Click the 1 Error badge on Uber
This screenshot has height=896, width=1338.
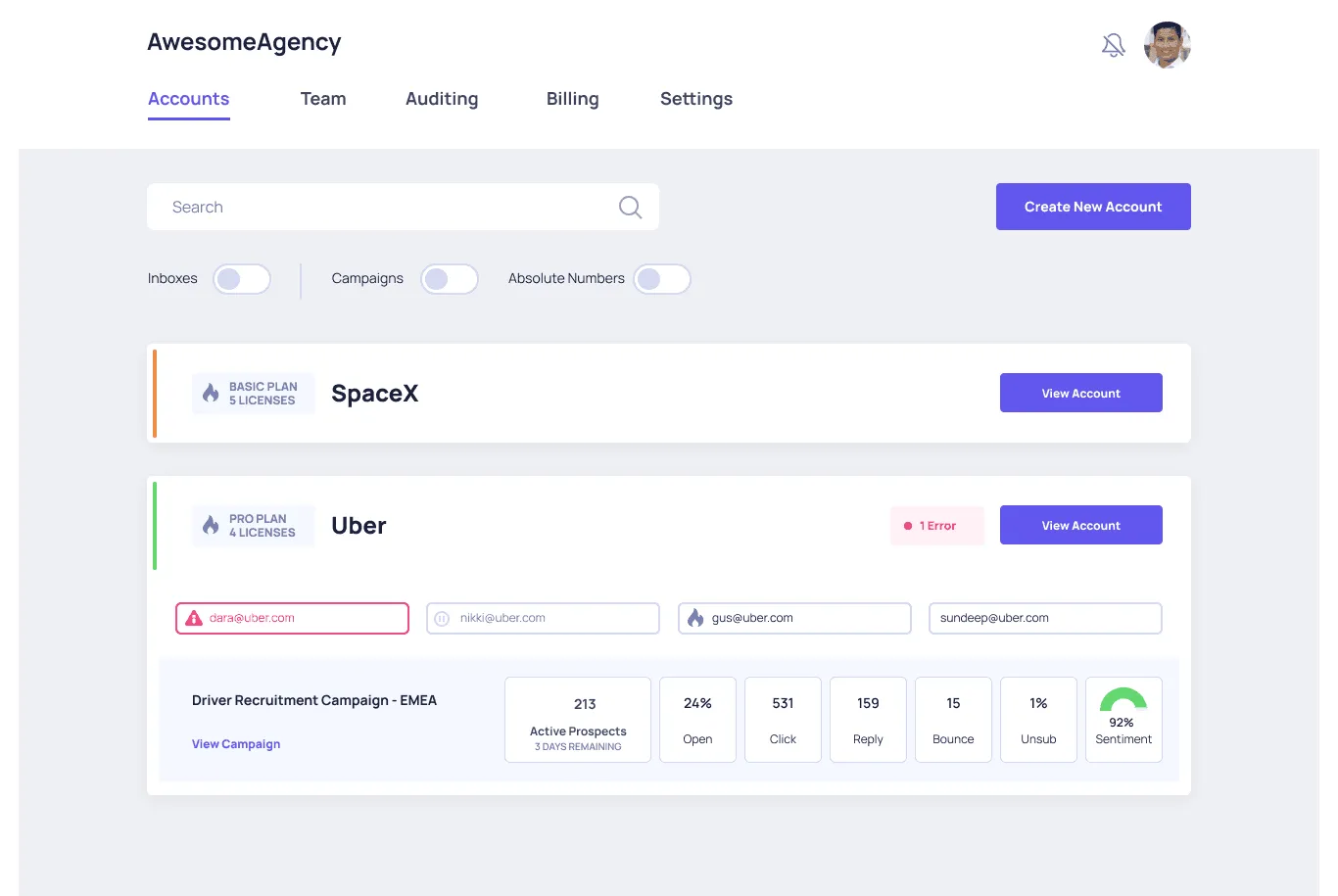click(x=936, y=525)
